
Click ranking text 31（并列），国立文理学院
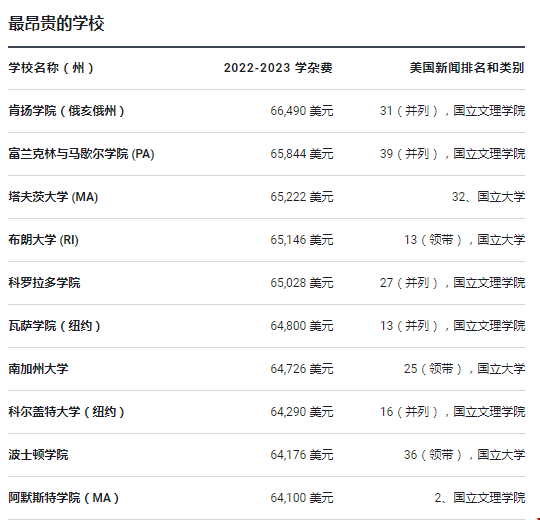[x=453, y=111]
